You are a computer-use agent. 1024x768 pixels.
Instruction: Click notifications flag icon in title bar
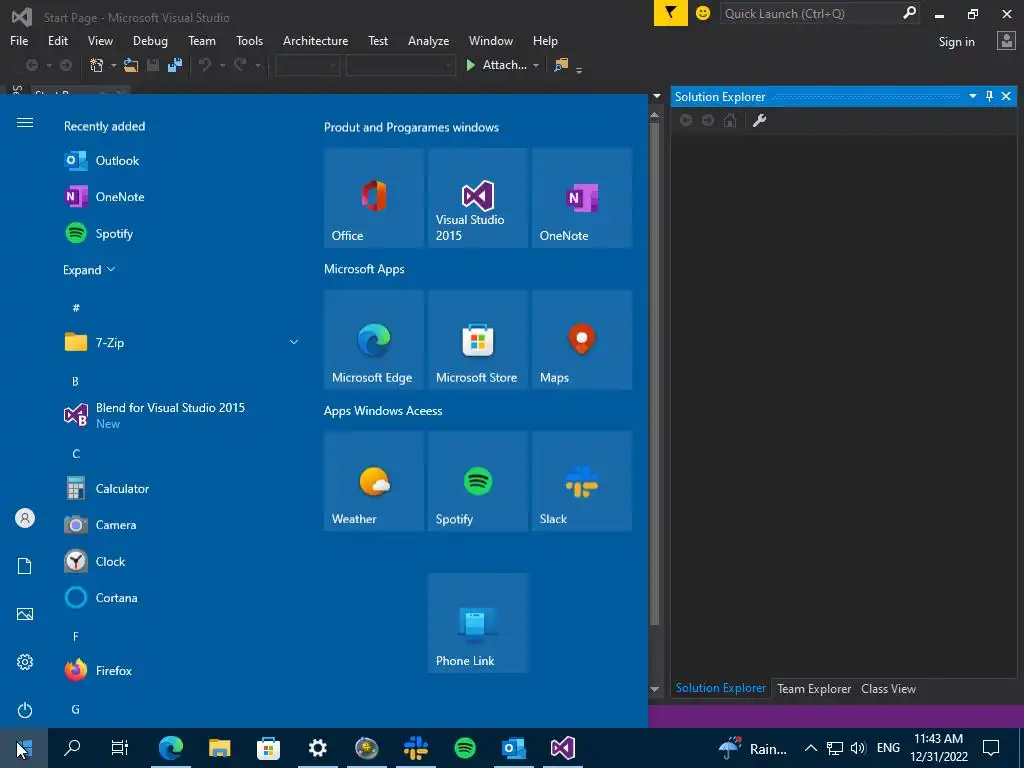click(671, 13)
